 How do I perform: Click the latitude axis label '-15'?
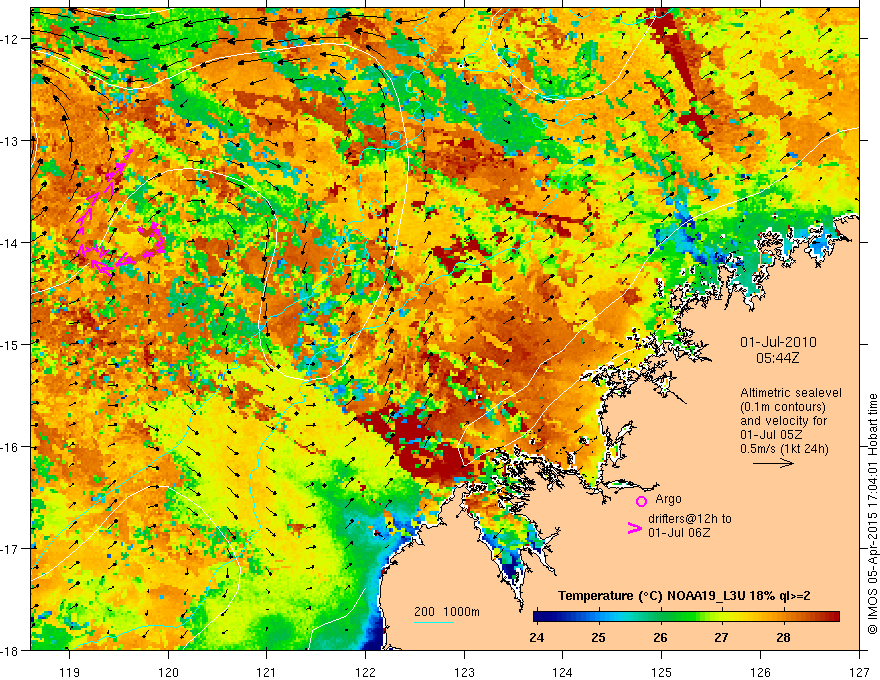[x=11, y=344]
